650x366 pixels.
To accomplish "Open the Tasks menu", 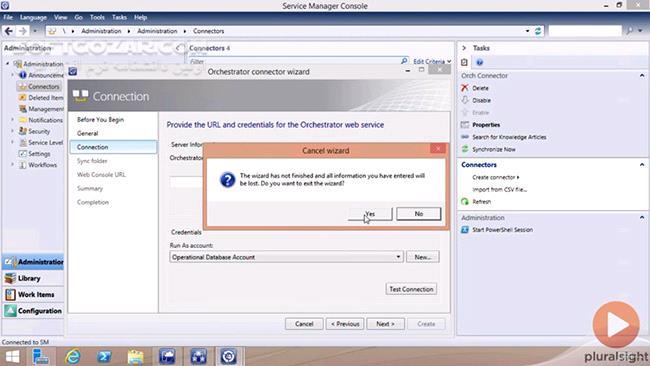I will pos(119,17).
